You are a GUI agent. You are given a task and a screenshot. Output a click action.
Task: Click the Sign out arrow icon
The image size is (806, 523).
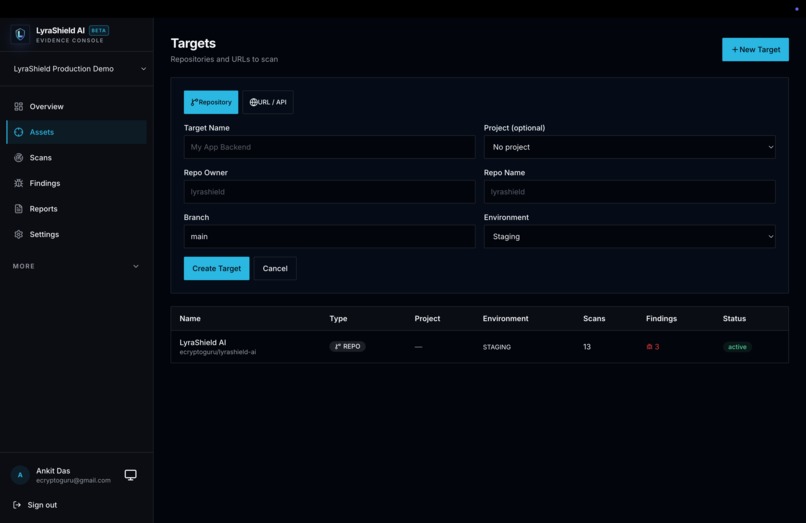click(x=17, y=505)
